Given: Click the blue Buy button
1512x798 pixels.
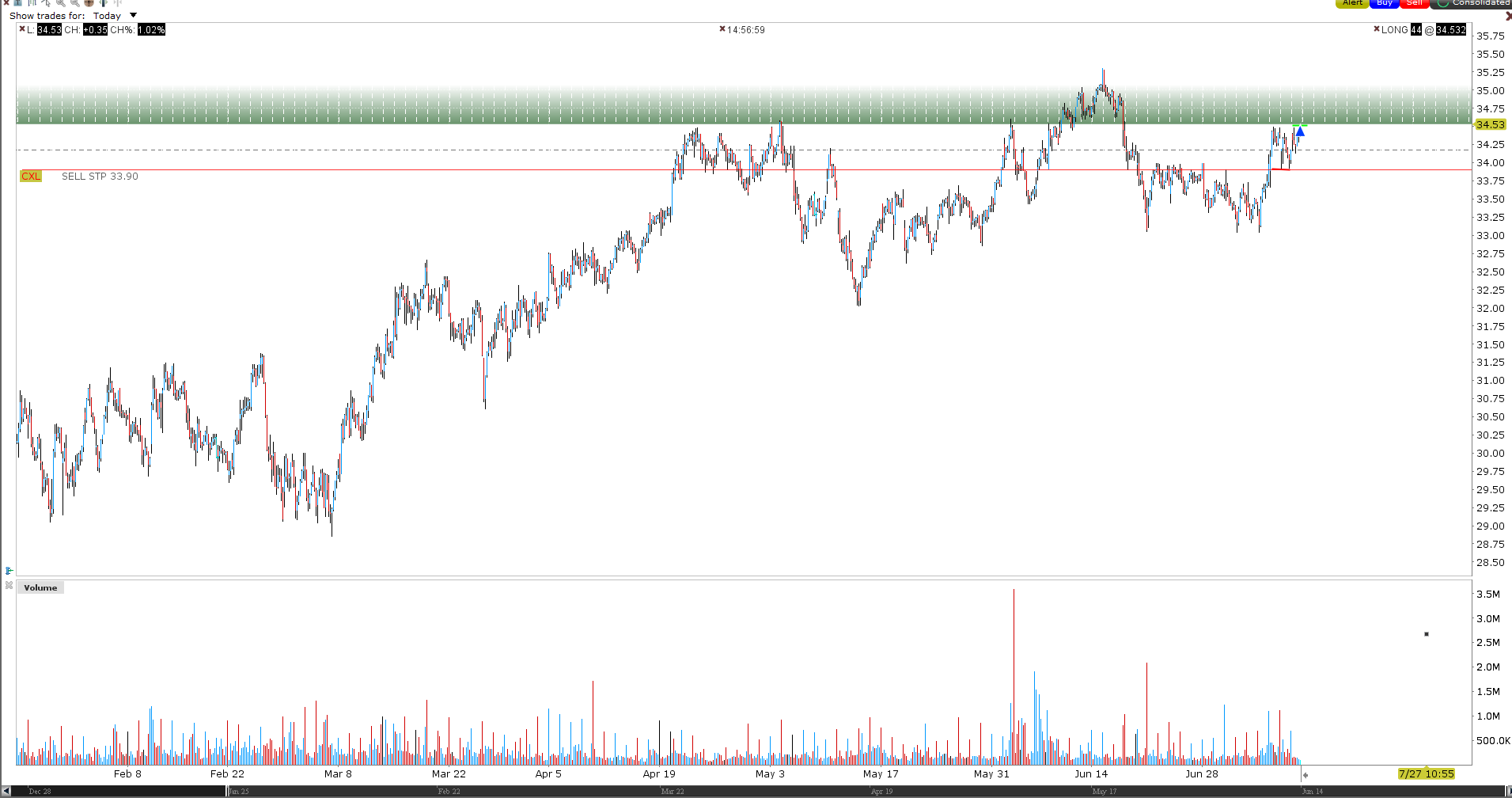Looking at the screenshot, I should [1384, 3].
